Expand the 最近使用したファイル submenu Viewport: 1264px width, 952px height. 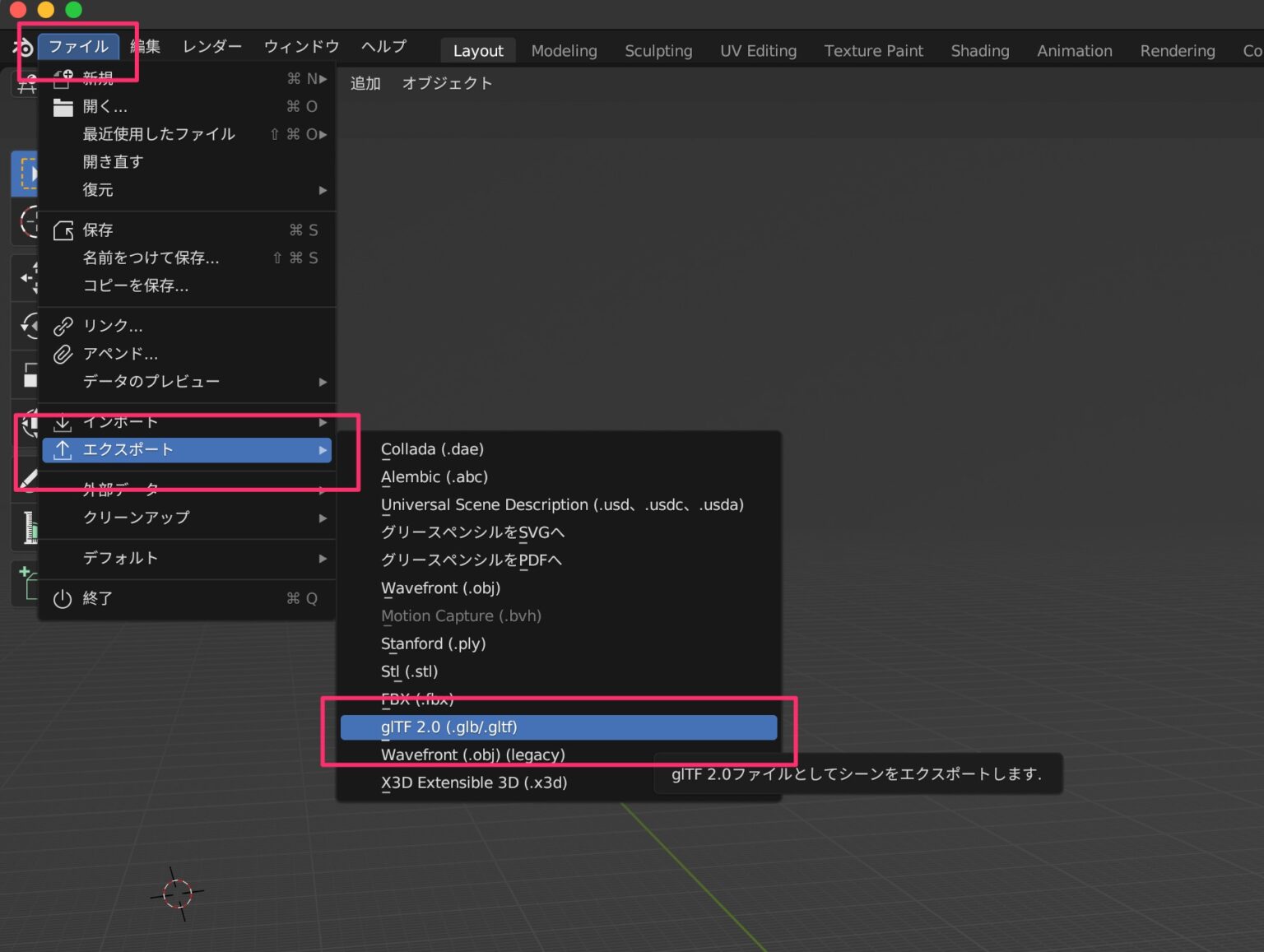coord(158,134)
